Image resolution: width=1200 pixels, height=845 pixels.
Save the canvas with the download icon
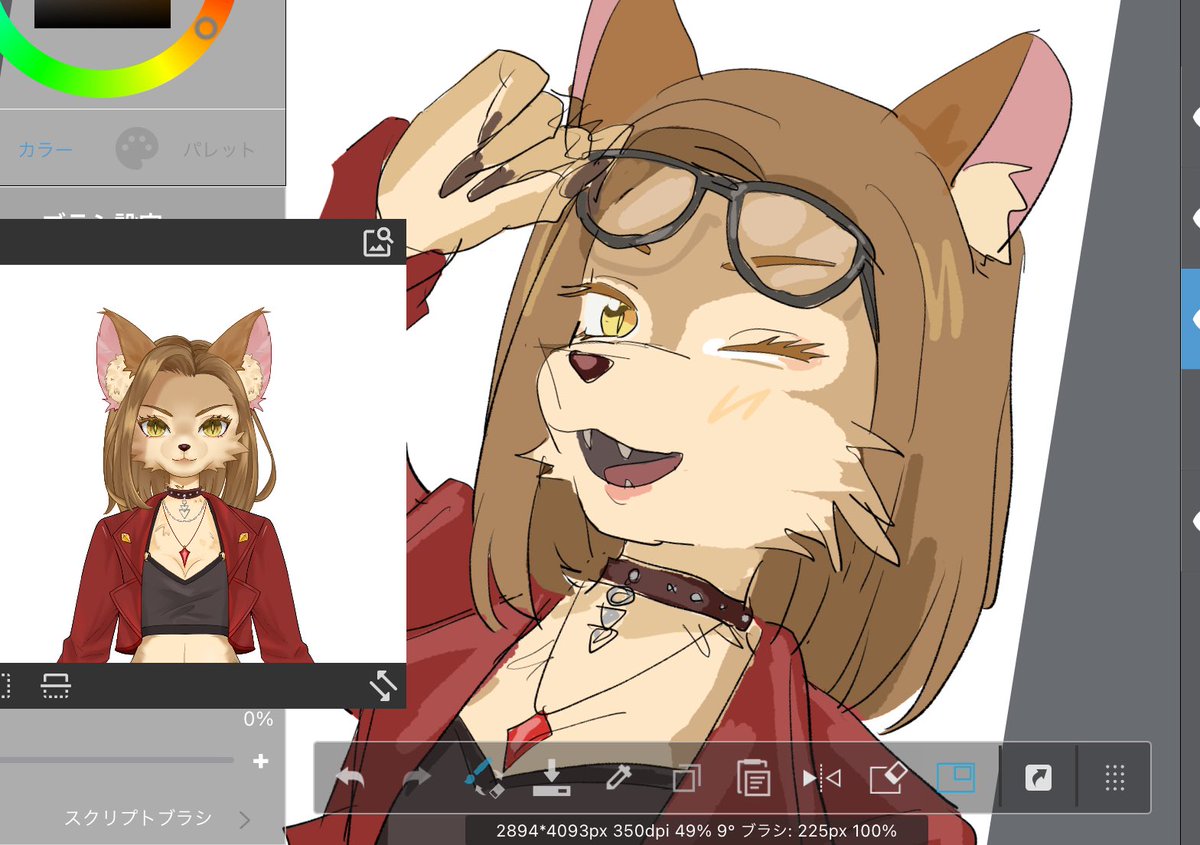[x=551, y=777]
